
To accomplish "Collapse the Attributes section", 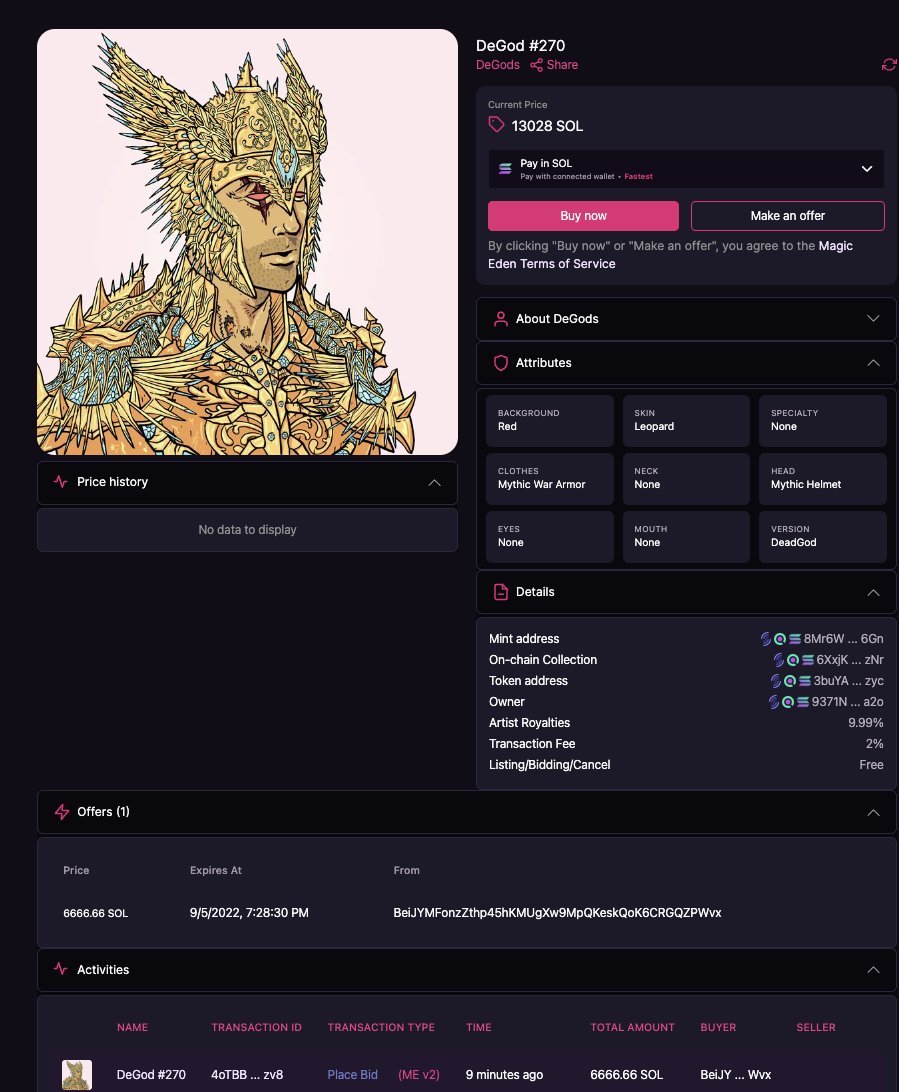I will click(875, 363).
